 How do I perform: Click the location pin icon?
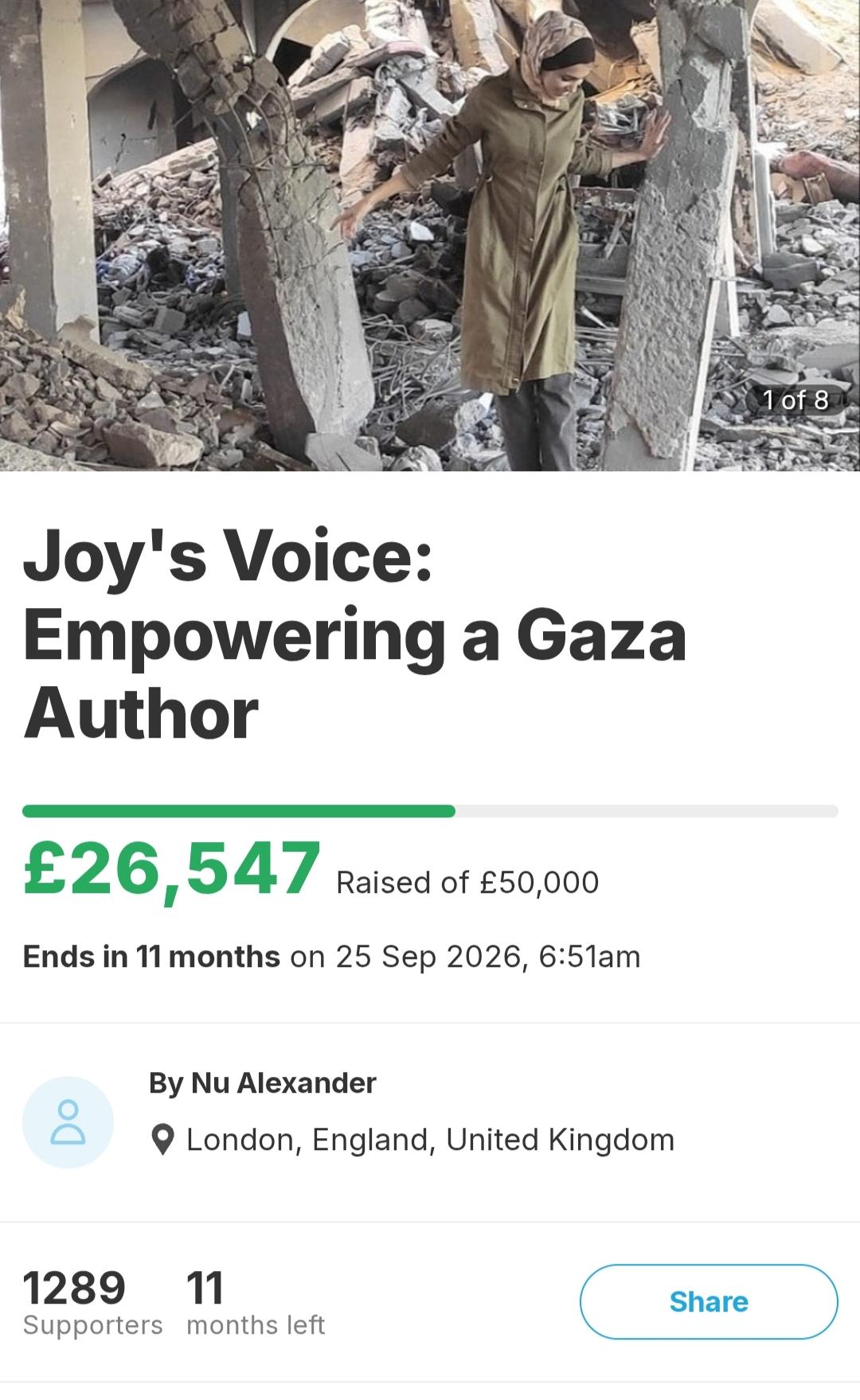(x=162, y=1140)
